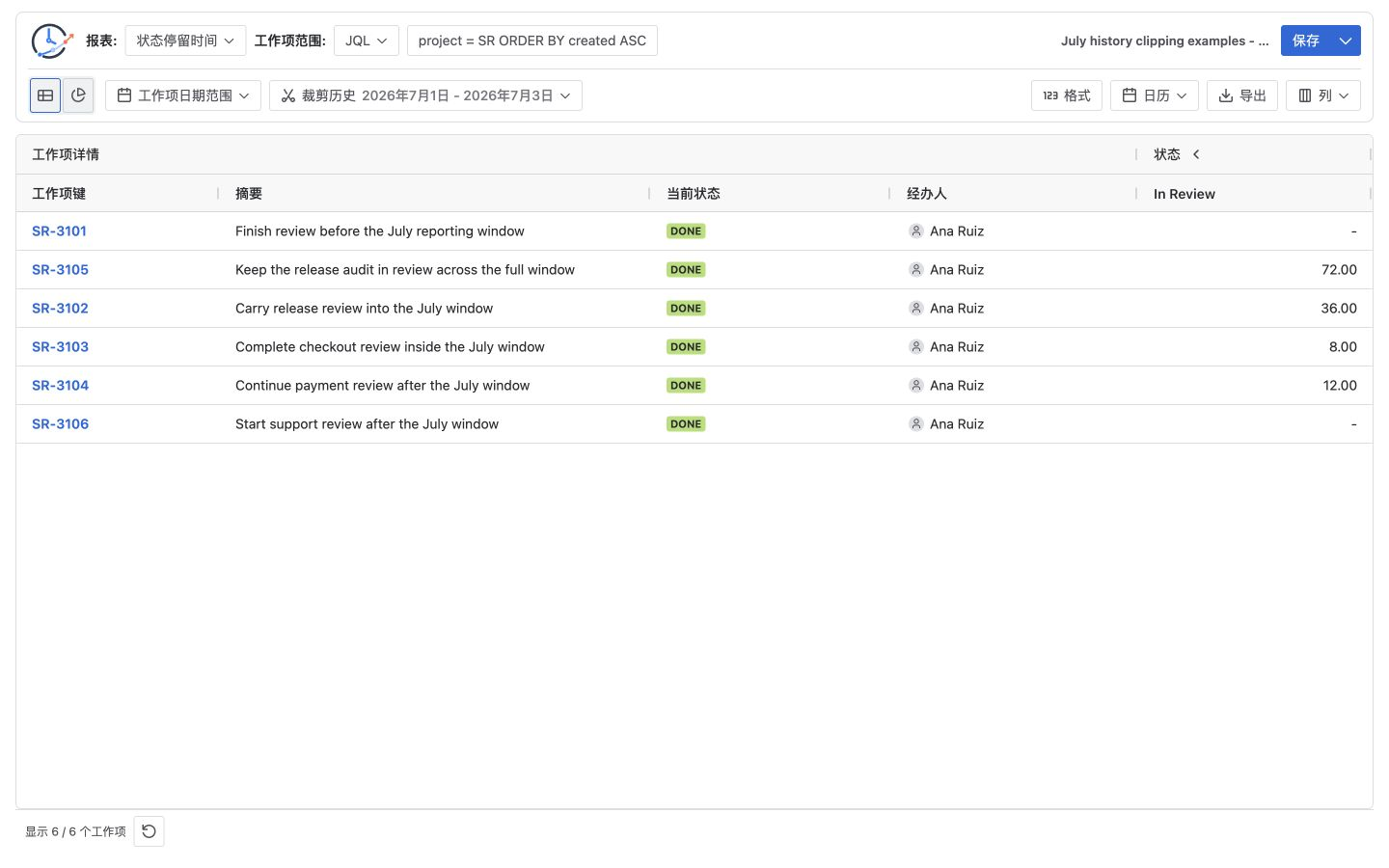Image resolution: width=1389 pixels, height=868 pixels.
Task: Open the 裁剪历史 date range dropdown
Action: pos(425,95)
